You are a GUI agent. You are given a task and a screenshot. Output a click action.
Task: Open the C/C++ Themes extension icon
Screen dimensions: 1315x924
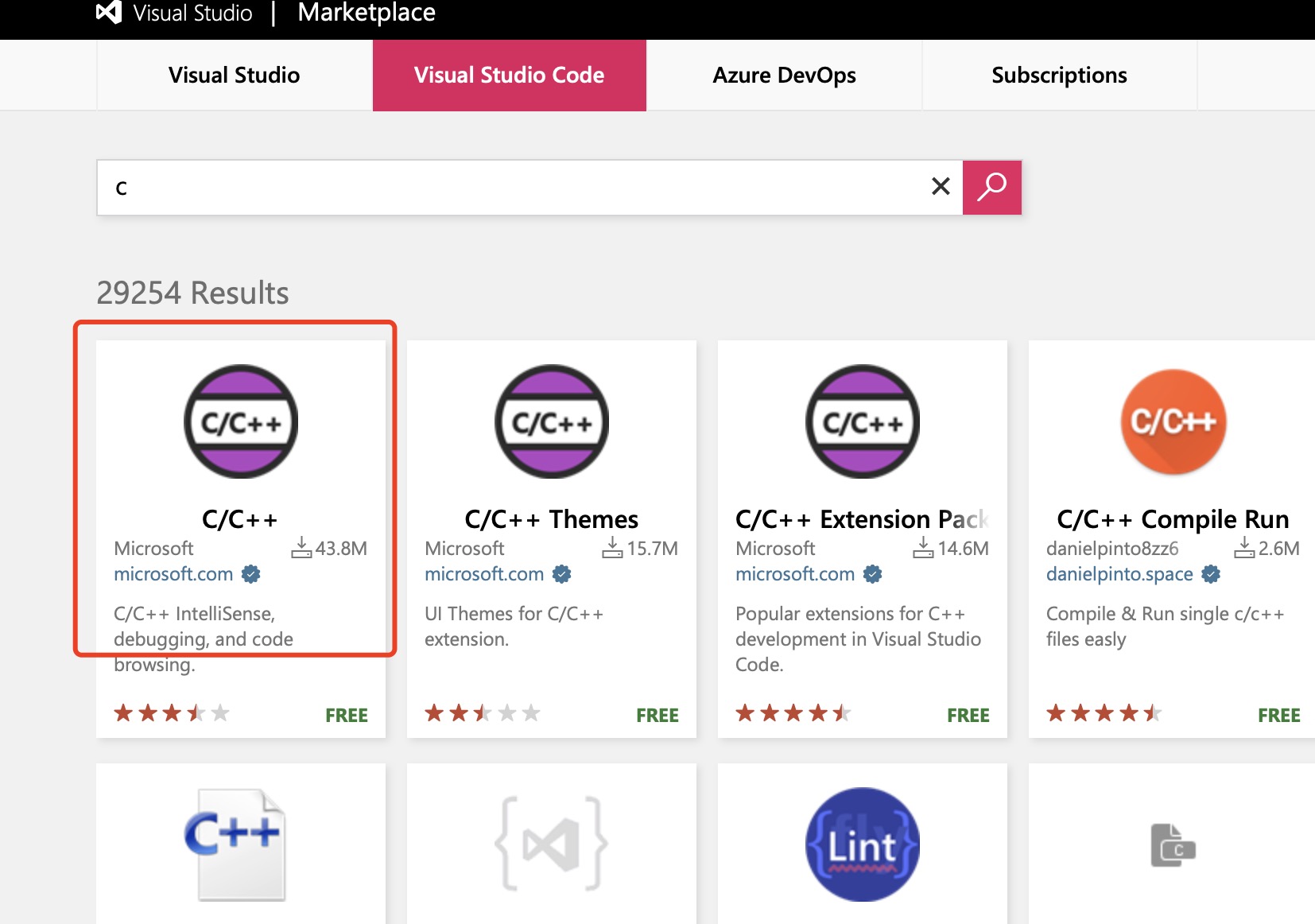[x=552, y=421]
